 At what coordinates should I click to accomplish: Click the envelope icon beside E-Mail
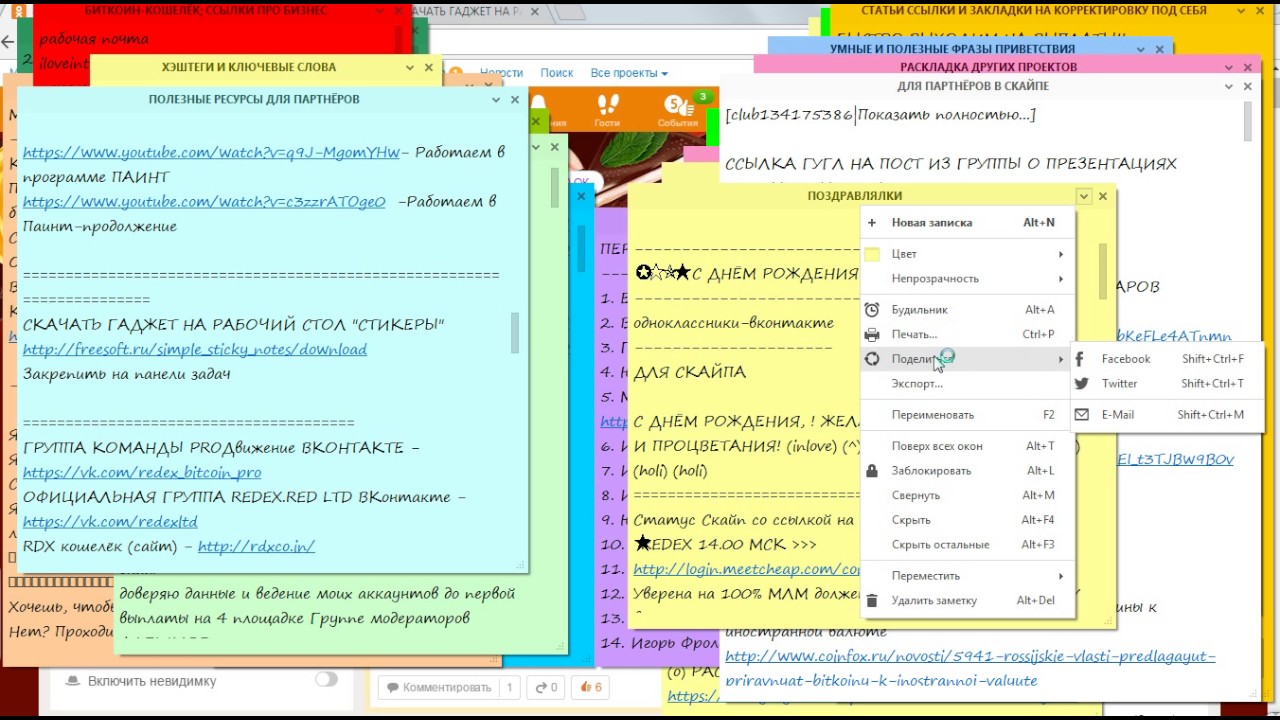coord(1080,415)
